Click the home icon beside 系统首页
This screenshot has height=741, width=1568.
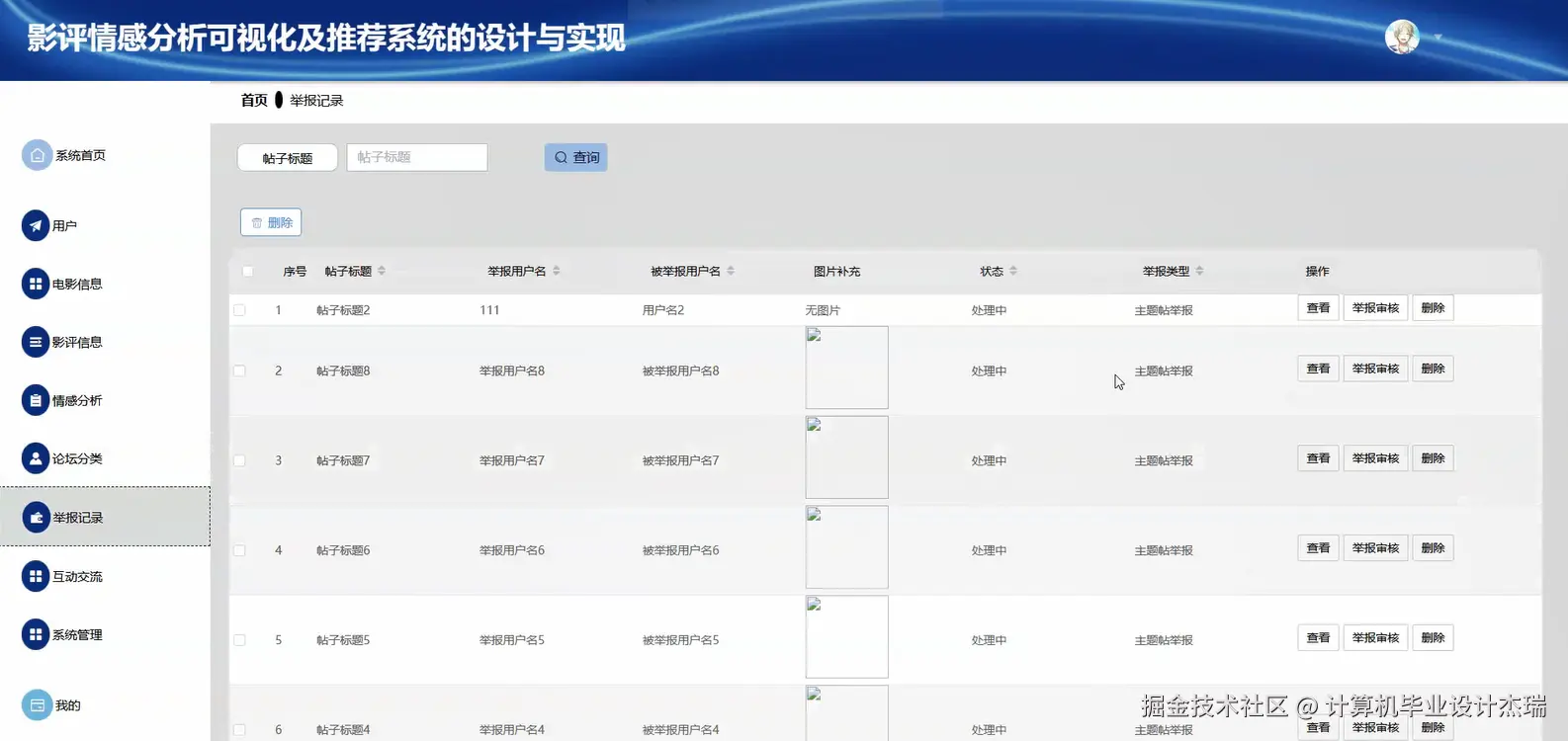coord(37,155)
